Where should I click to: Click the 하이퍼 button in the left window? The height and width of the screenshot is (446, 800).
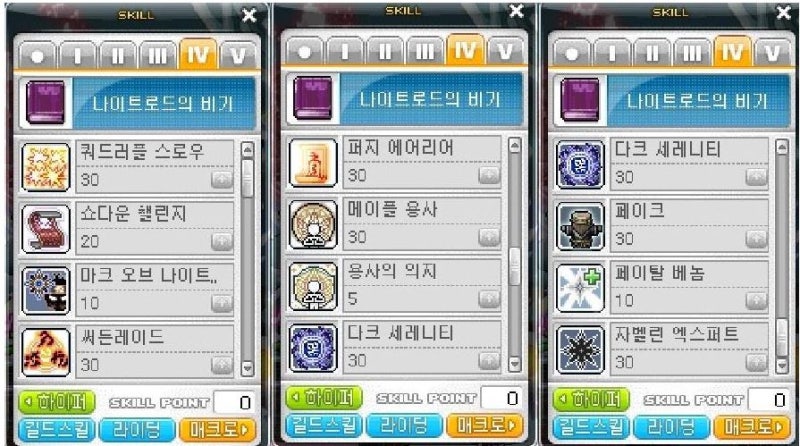57,403
